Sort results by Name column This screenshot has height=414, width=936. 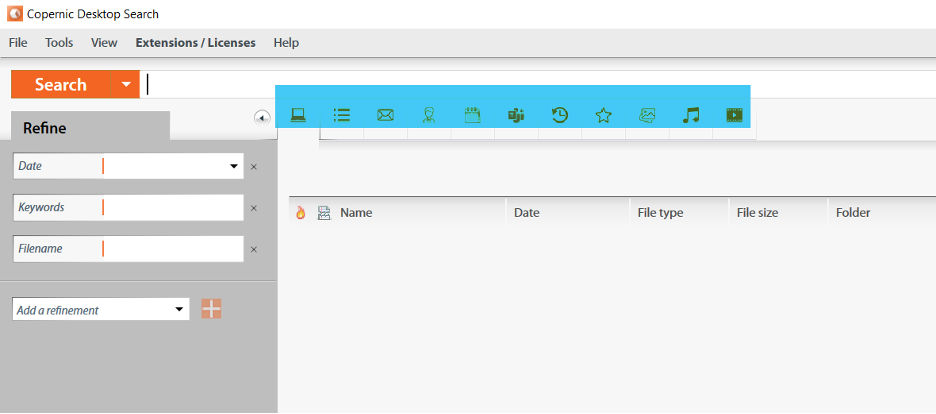(356, 212)
